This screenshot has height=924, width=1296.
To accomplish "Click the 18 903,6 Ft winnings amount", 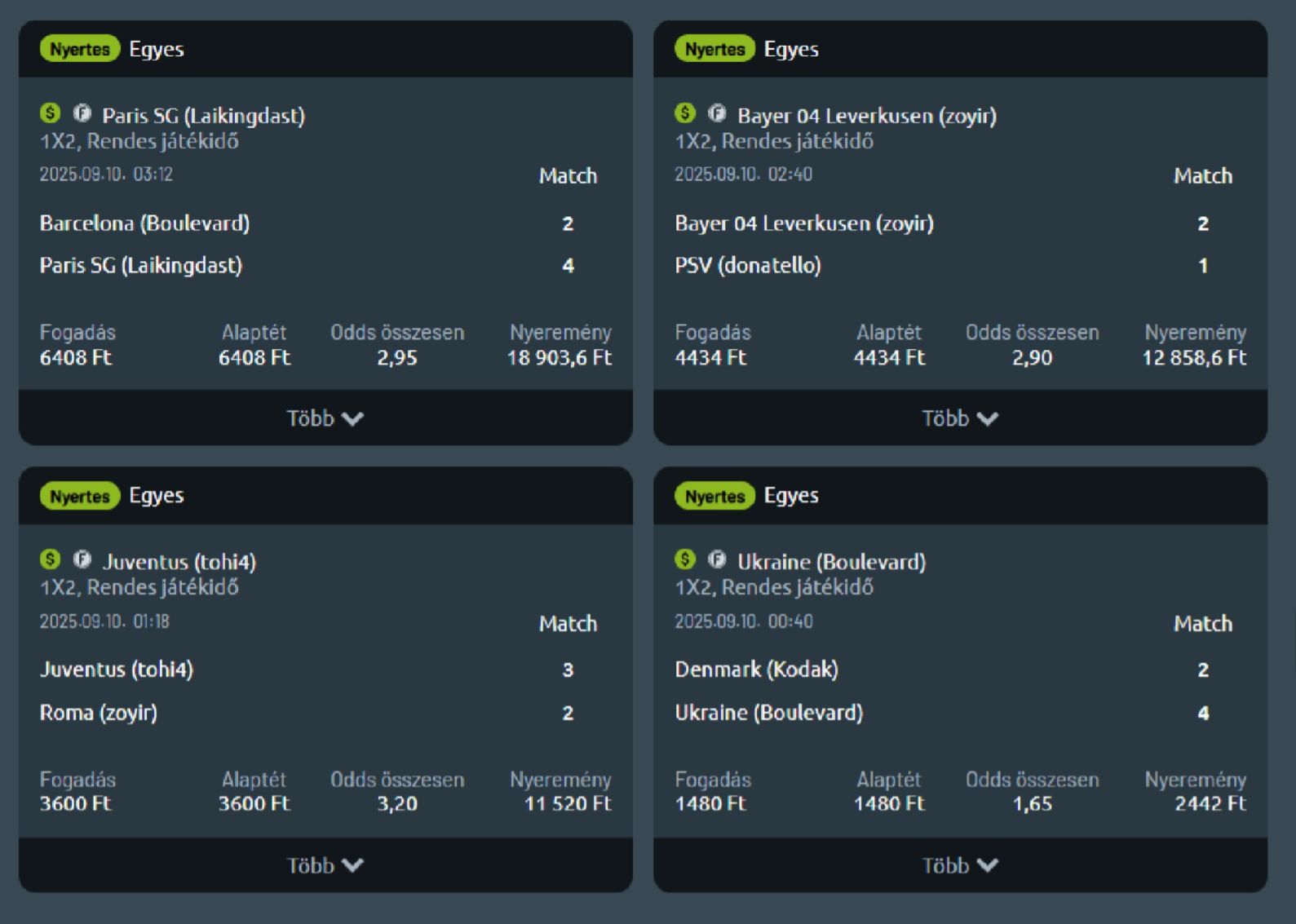I will 559,358.
